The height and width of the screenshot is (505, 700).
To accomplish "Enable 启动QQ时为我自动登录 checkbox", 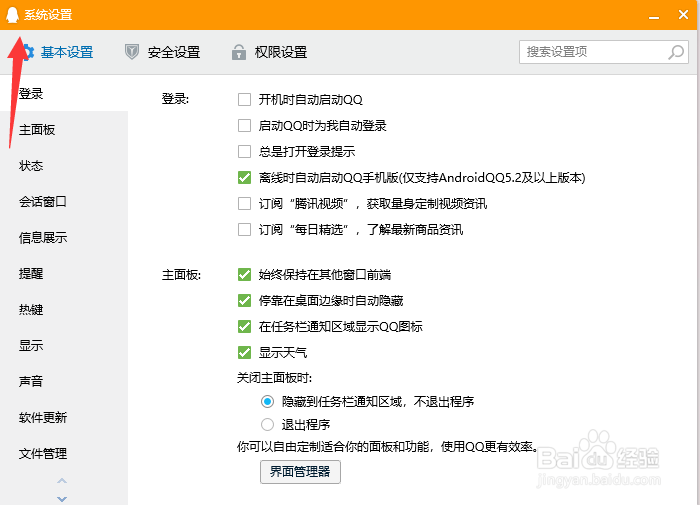I will click(244, 125).
